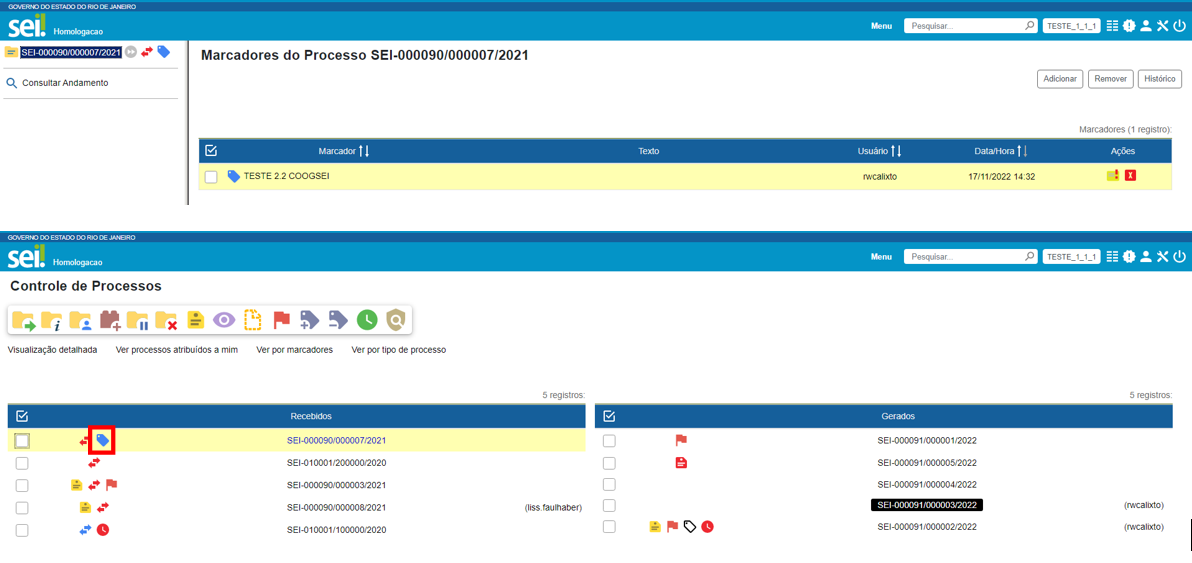Sort markers by the Usuário column
The height and width of the screenshot is (563, 1192).
coord(896,151)
